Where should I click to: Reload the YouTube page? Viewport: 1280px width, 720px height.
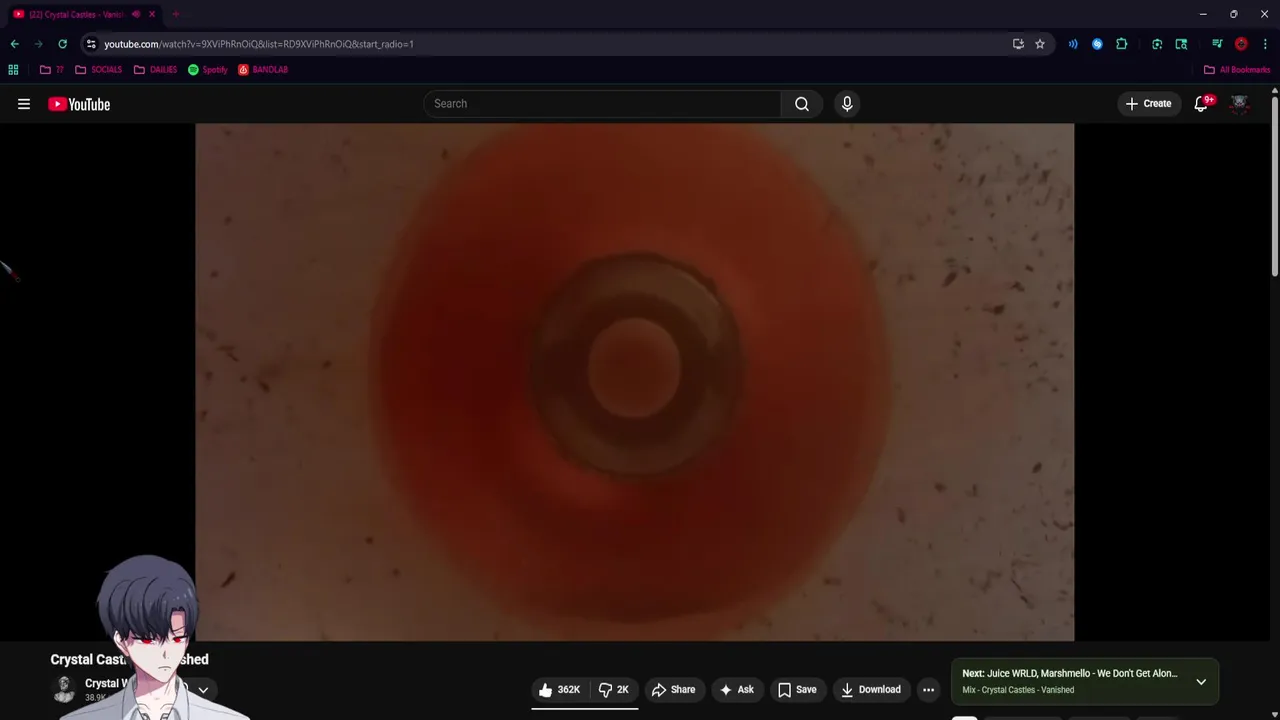coord(62,44)
